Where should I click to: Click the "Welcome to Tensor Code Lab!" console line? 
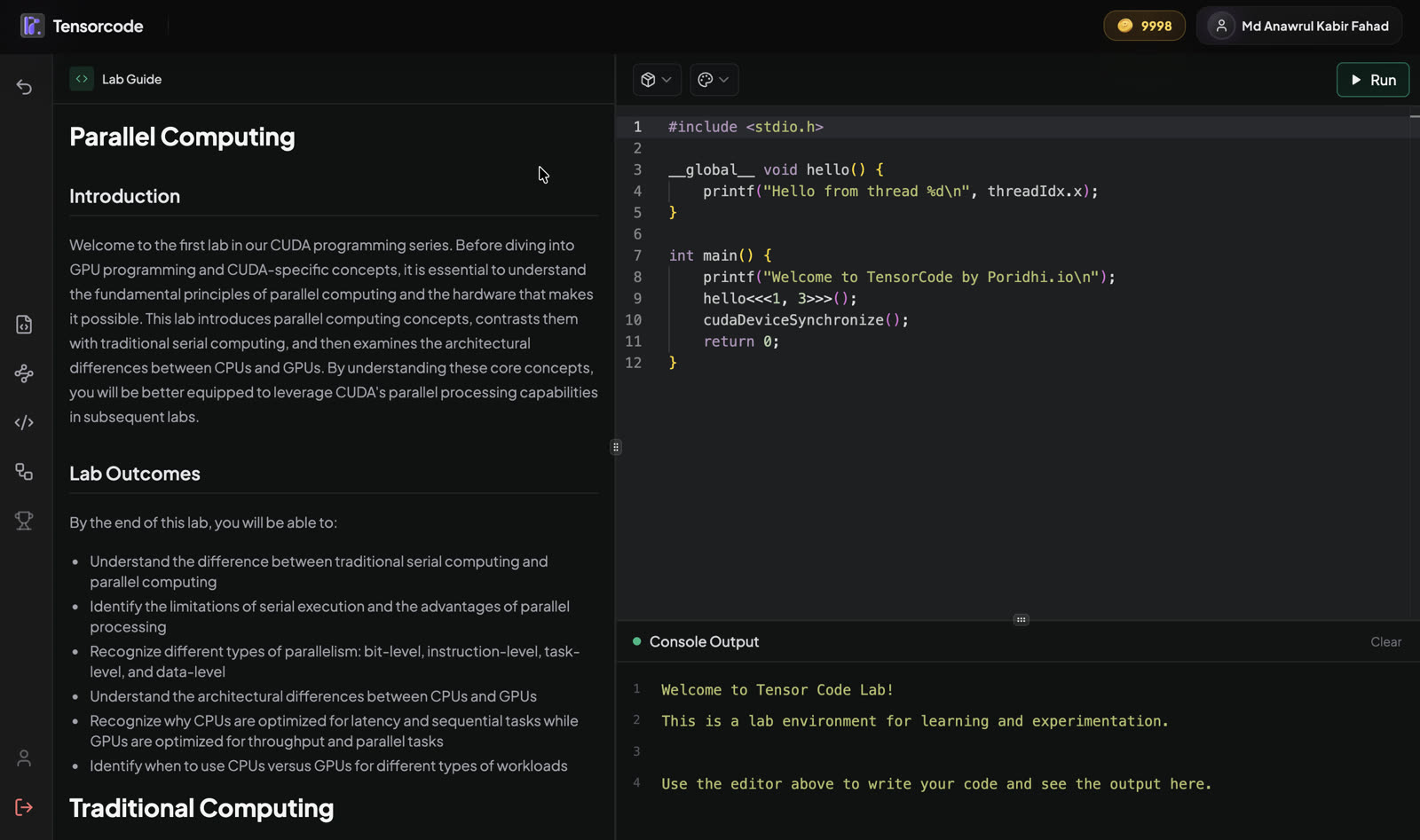pos(777,690)
